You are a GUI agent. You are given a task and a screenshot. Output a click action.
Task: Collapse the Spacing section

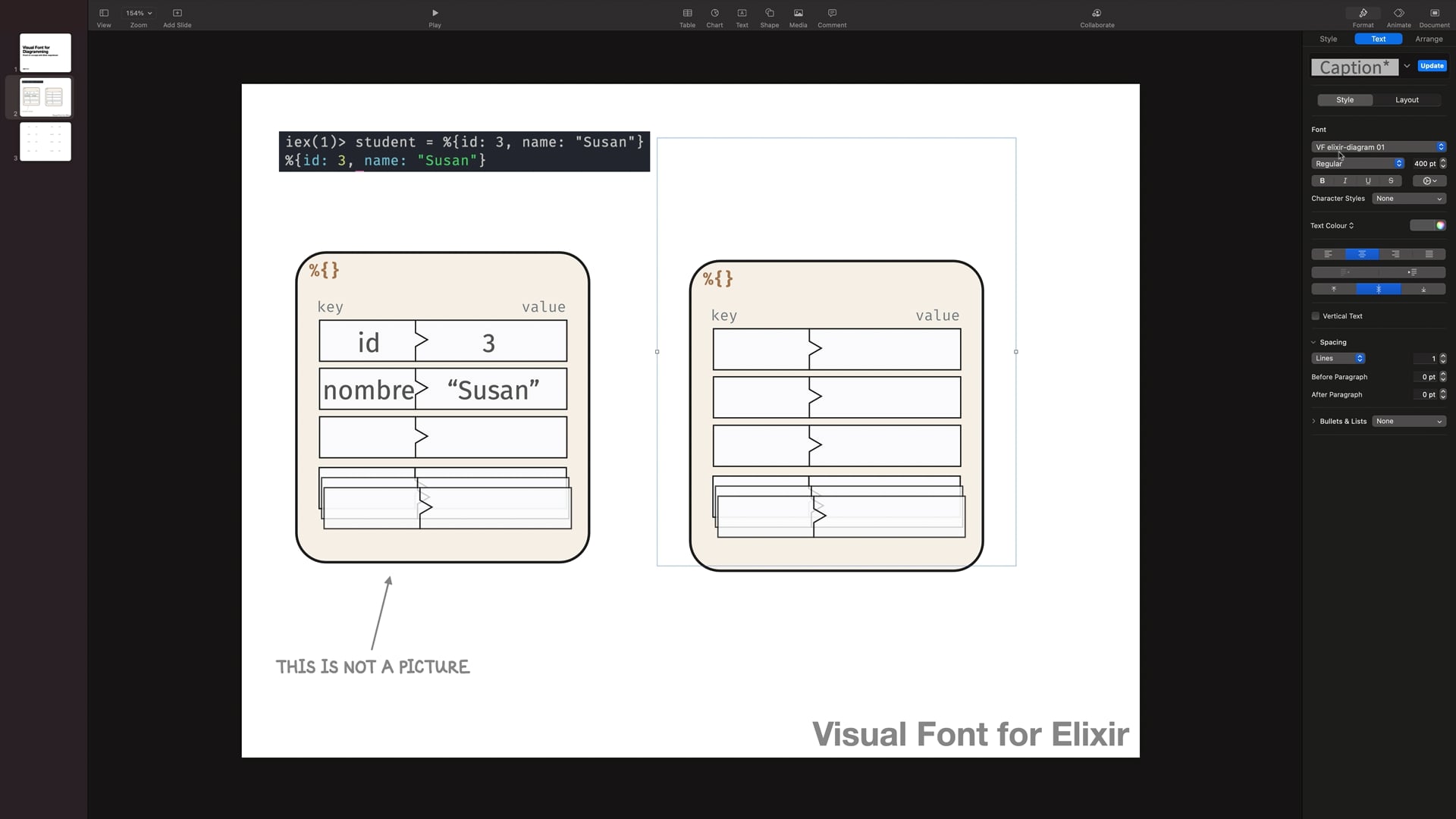[1313, 343]
